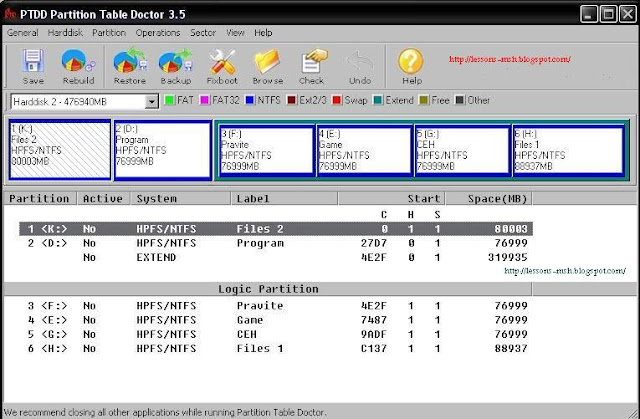This screenshot has width=640, height=419.
Task: Select the 1 (K:) Files 2 partition block
Action: [x=60, y=150]
